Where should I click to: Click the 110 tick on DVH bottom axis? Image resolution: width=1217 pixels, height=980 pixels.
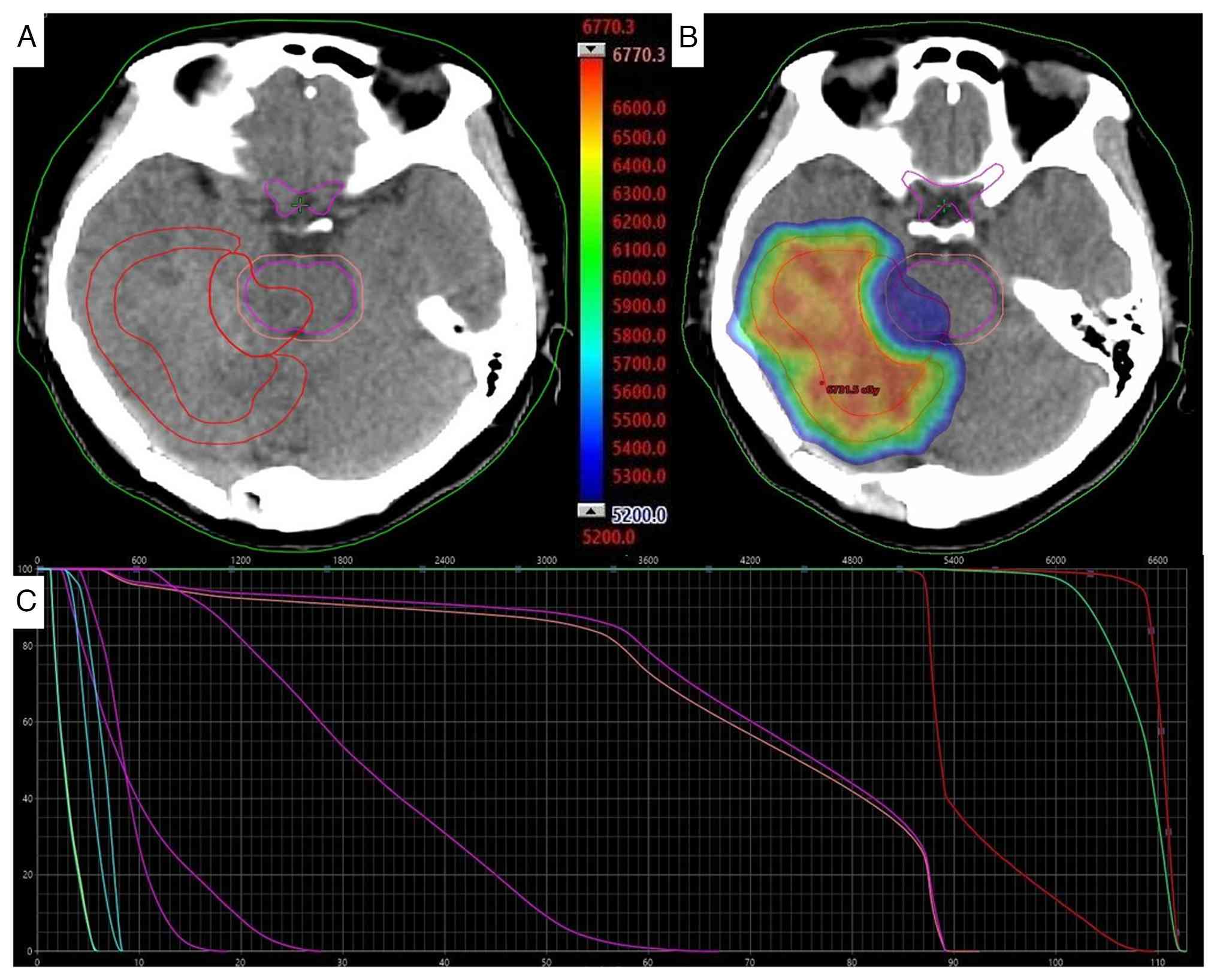(1157, 963)
